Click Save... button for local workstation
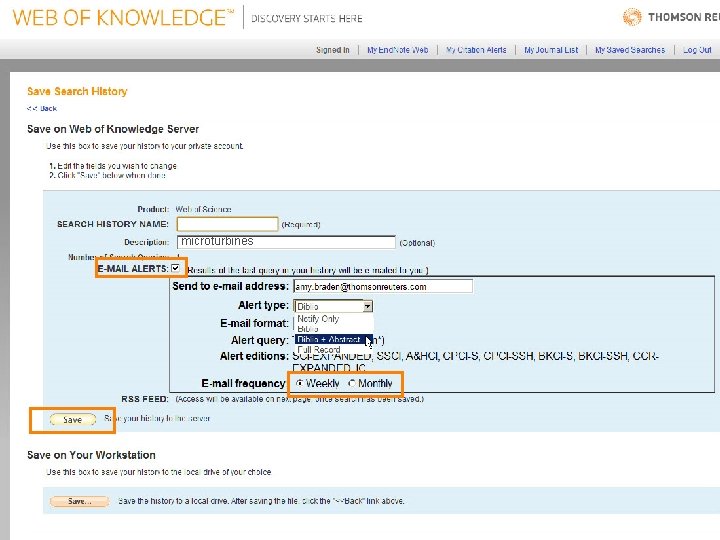The width and height of the screenshot is (720, 540). (79, 501)
